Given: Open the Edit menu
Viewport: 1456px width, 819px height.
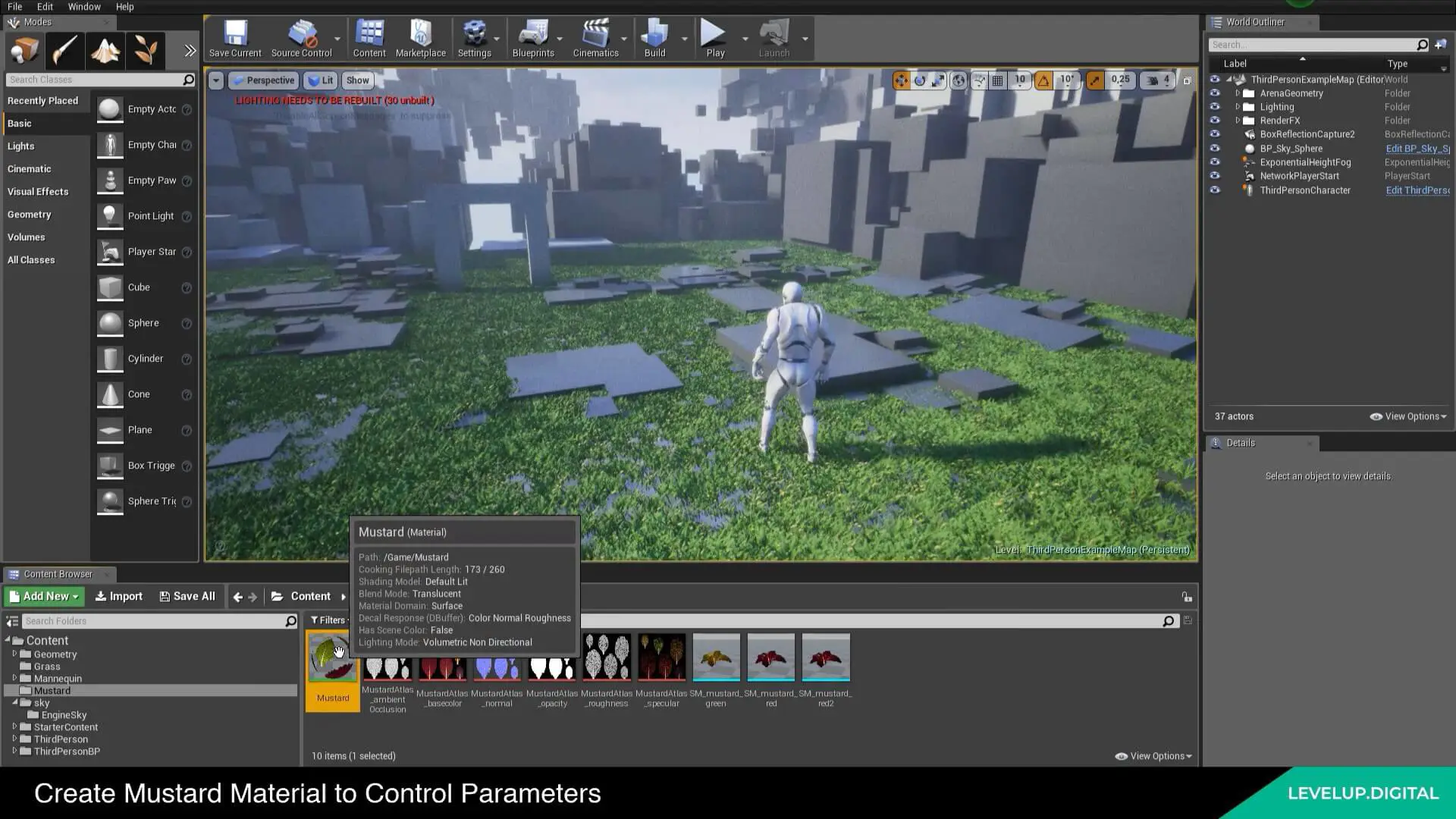Looking at the screenshot, I should pos(45,7).
